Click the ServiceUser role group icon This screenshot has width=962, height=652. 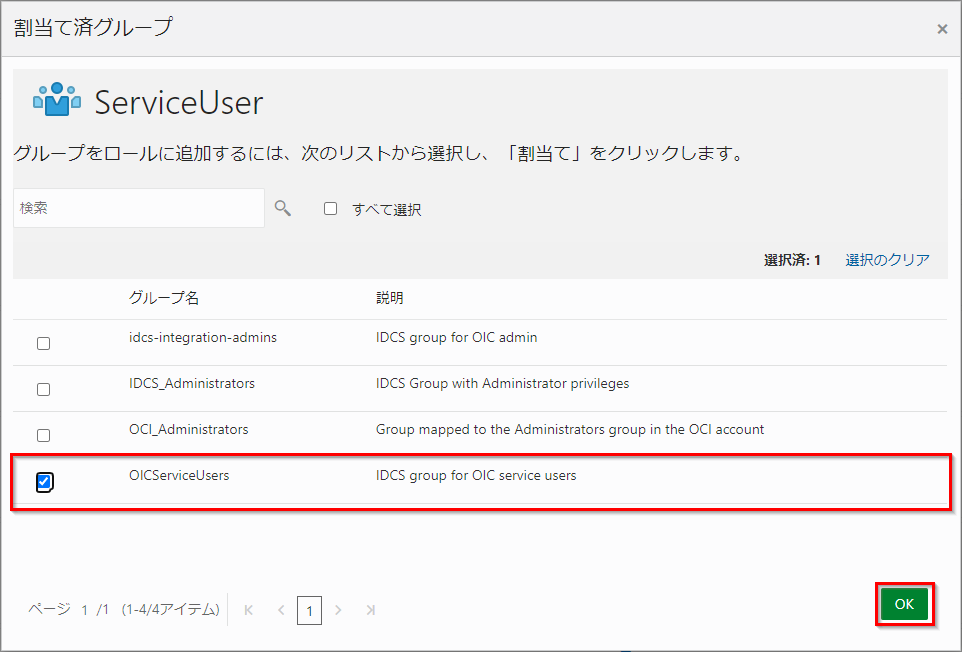click(57, 100)
